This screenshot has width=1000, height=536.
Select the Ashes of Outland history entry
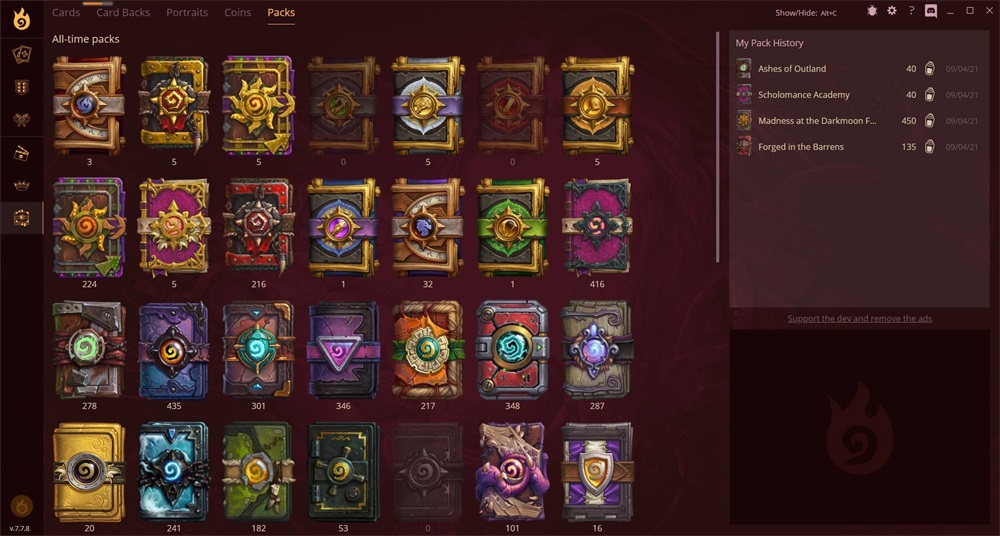pos(857,68)
